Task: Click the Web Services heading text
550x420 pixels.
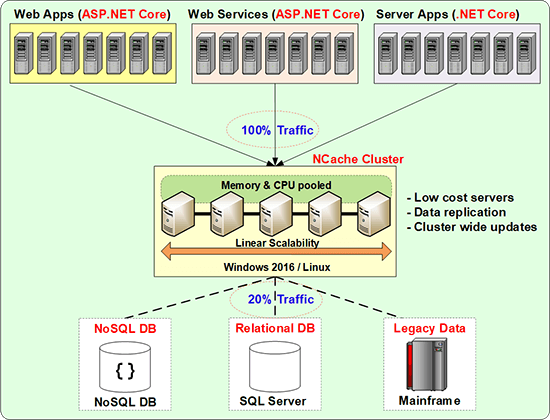Action: (276, 14)
